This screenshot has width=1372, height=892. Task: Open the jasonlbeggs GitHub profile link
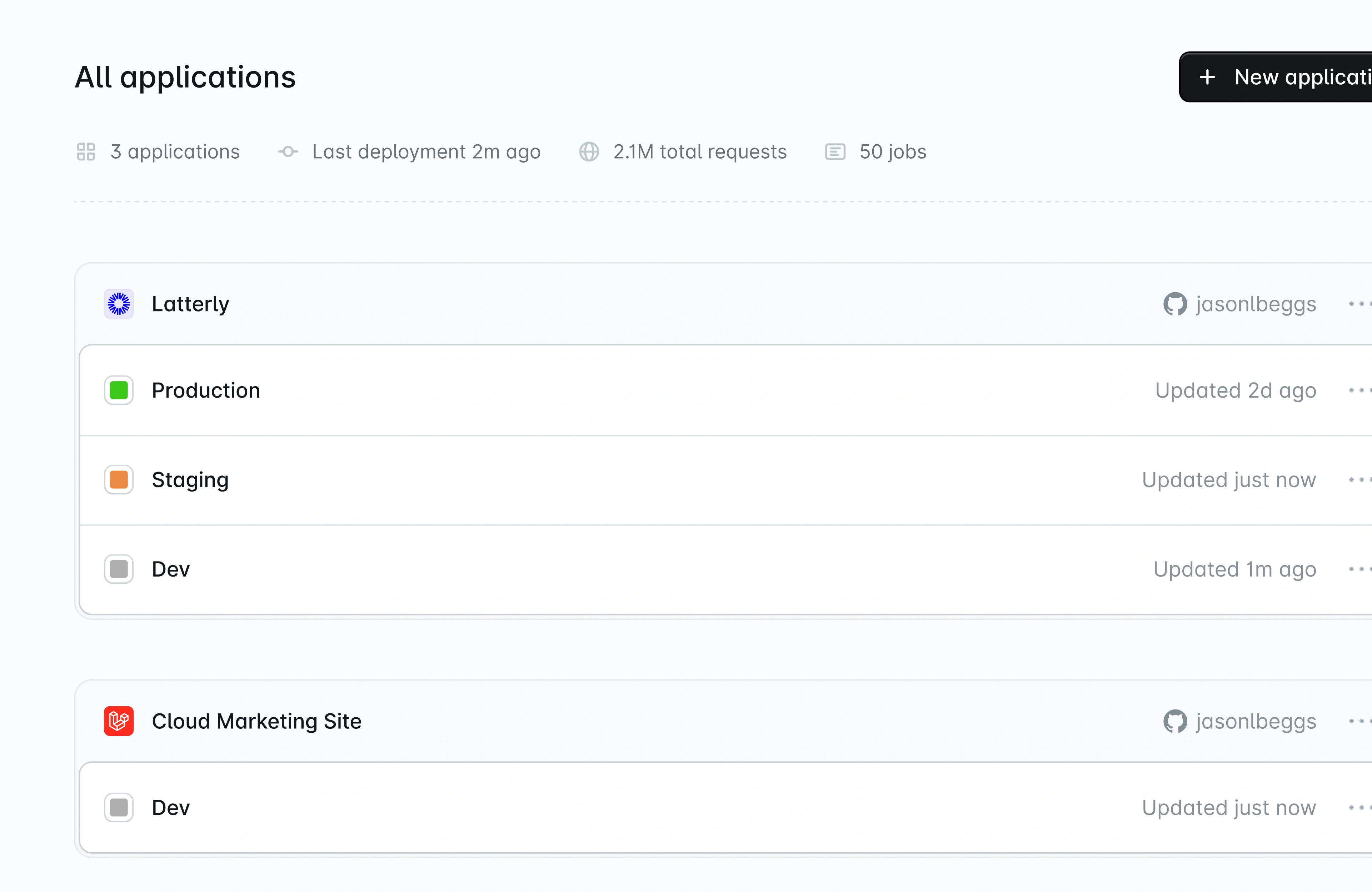[x=1257, y=304]
